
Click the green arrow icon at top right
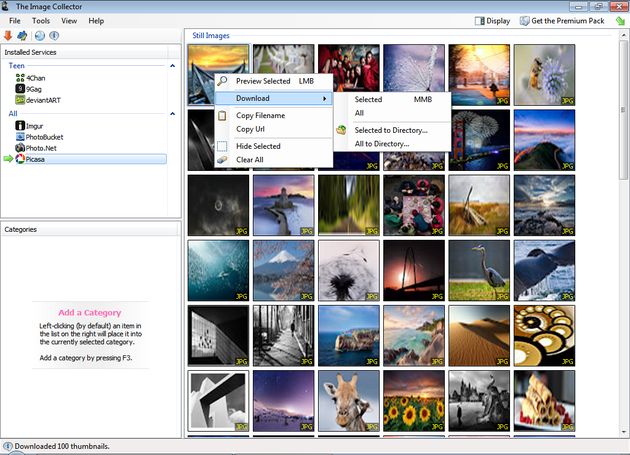pos(620,21)
